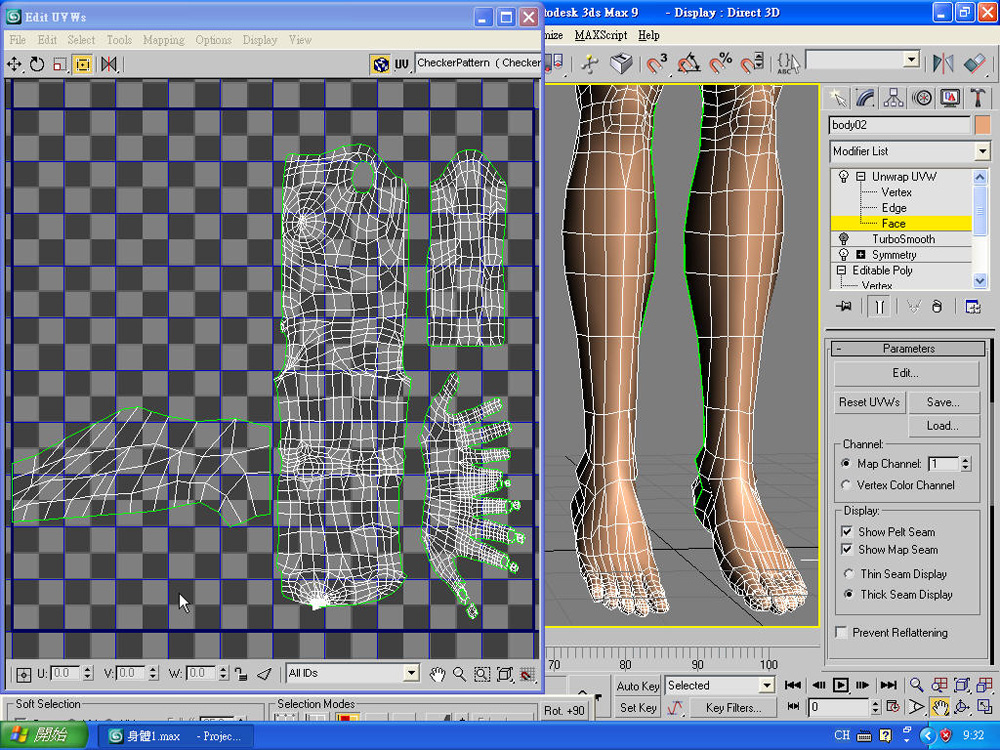This screenshot has width=1000, height=750.
Task: Click Arc Rotate viewport control icon
Action: 962,707
